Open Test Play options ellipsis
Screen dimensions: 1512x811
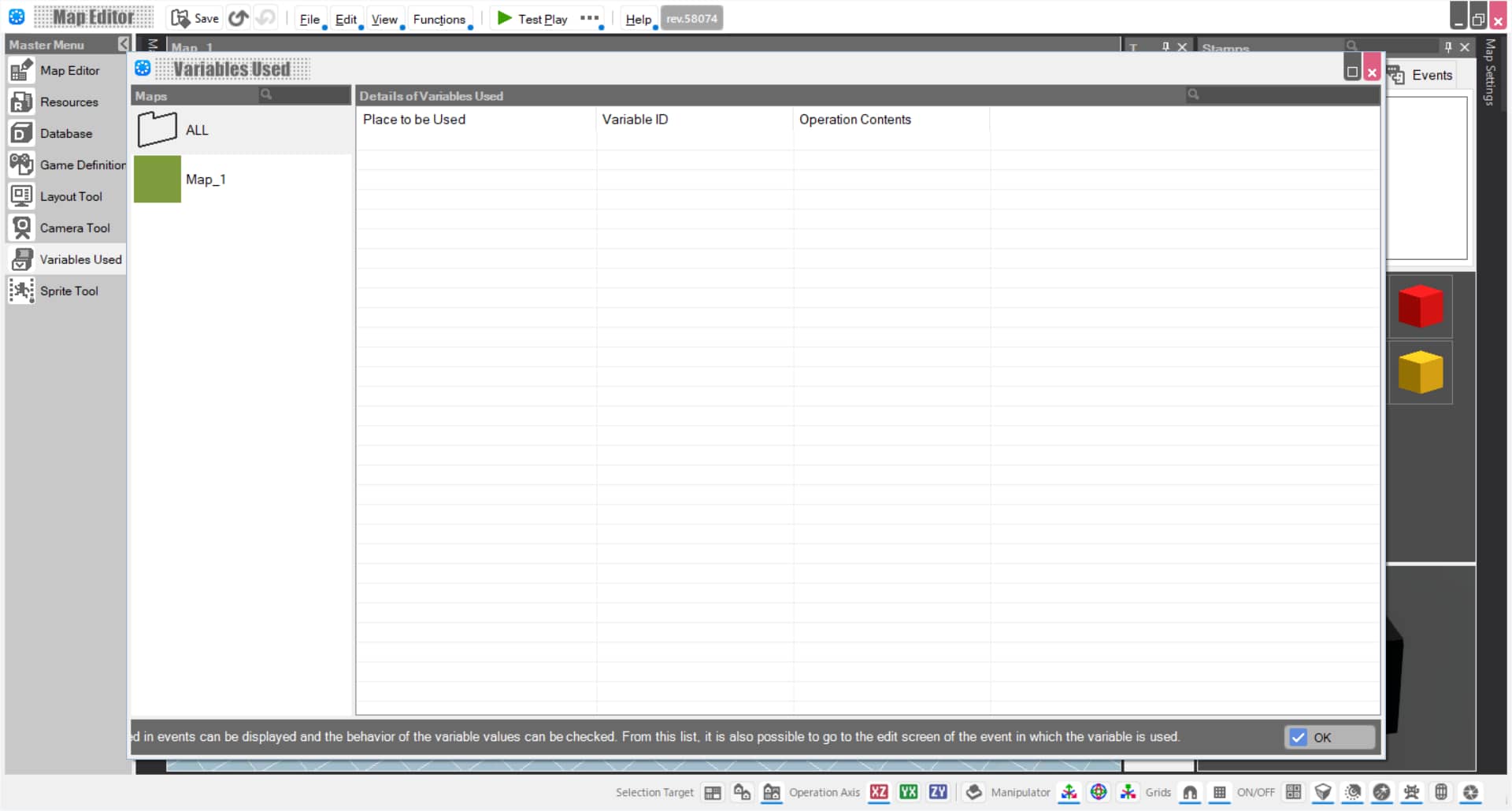tap(589, 18)
